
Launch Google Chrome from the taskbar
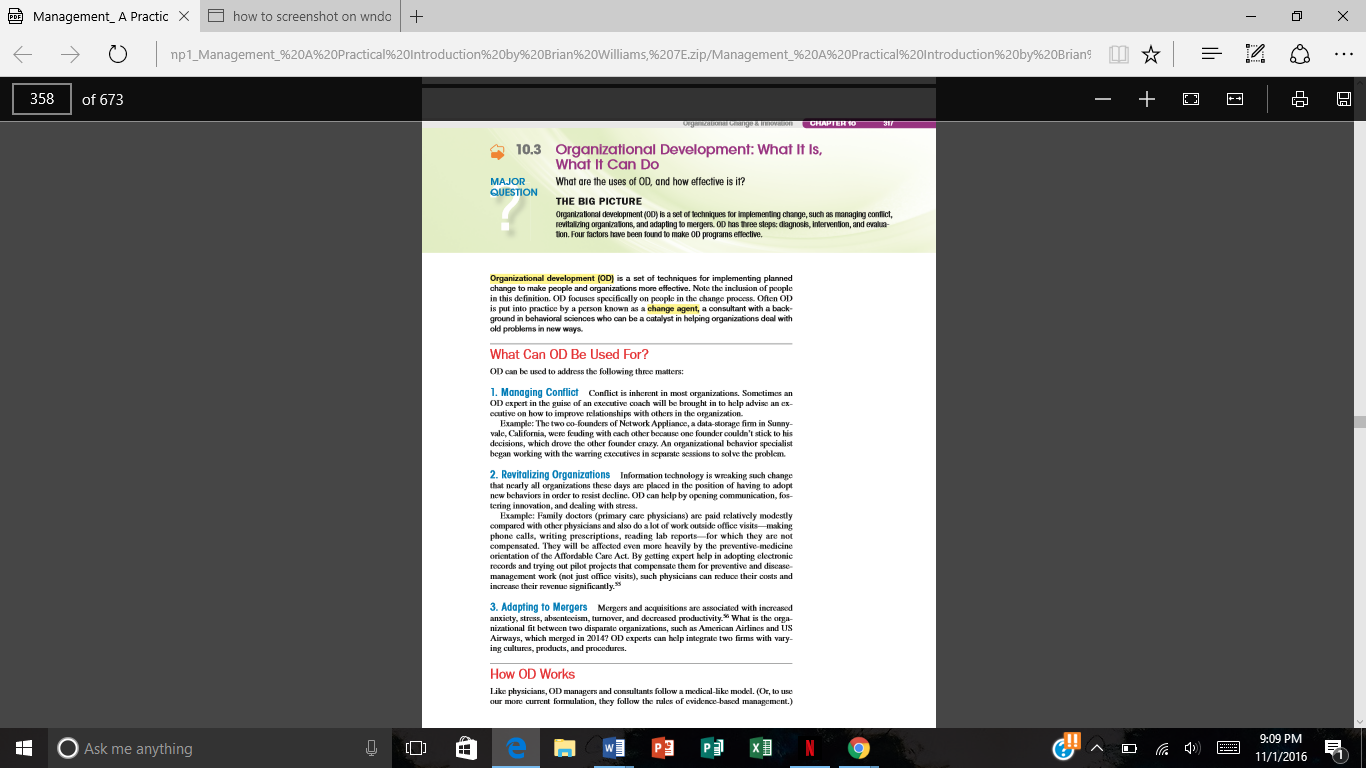pos(858,748)
